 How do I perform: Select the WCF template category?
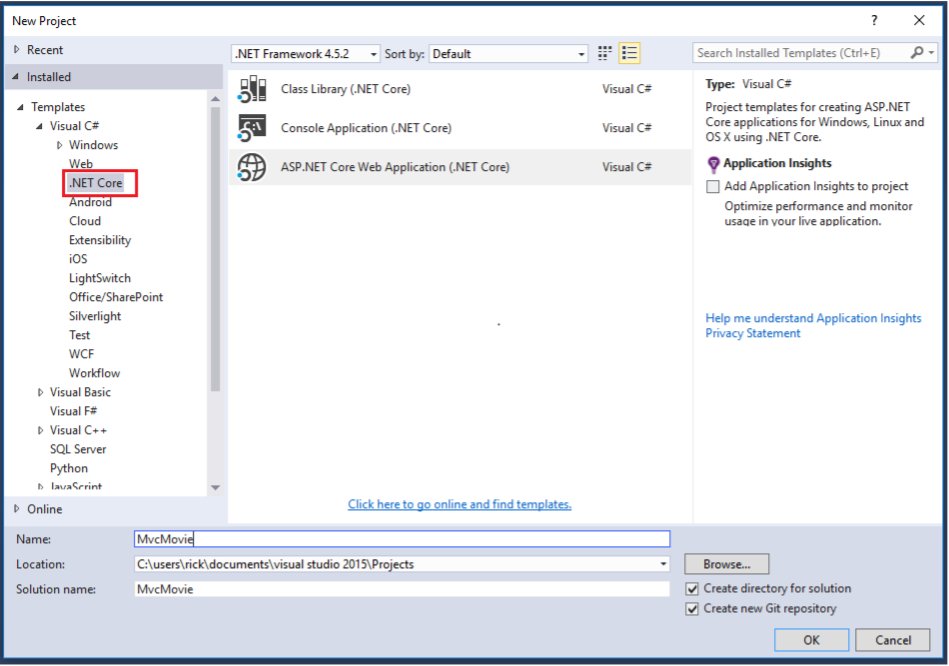coord(82,354)
